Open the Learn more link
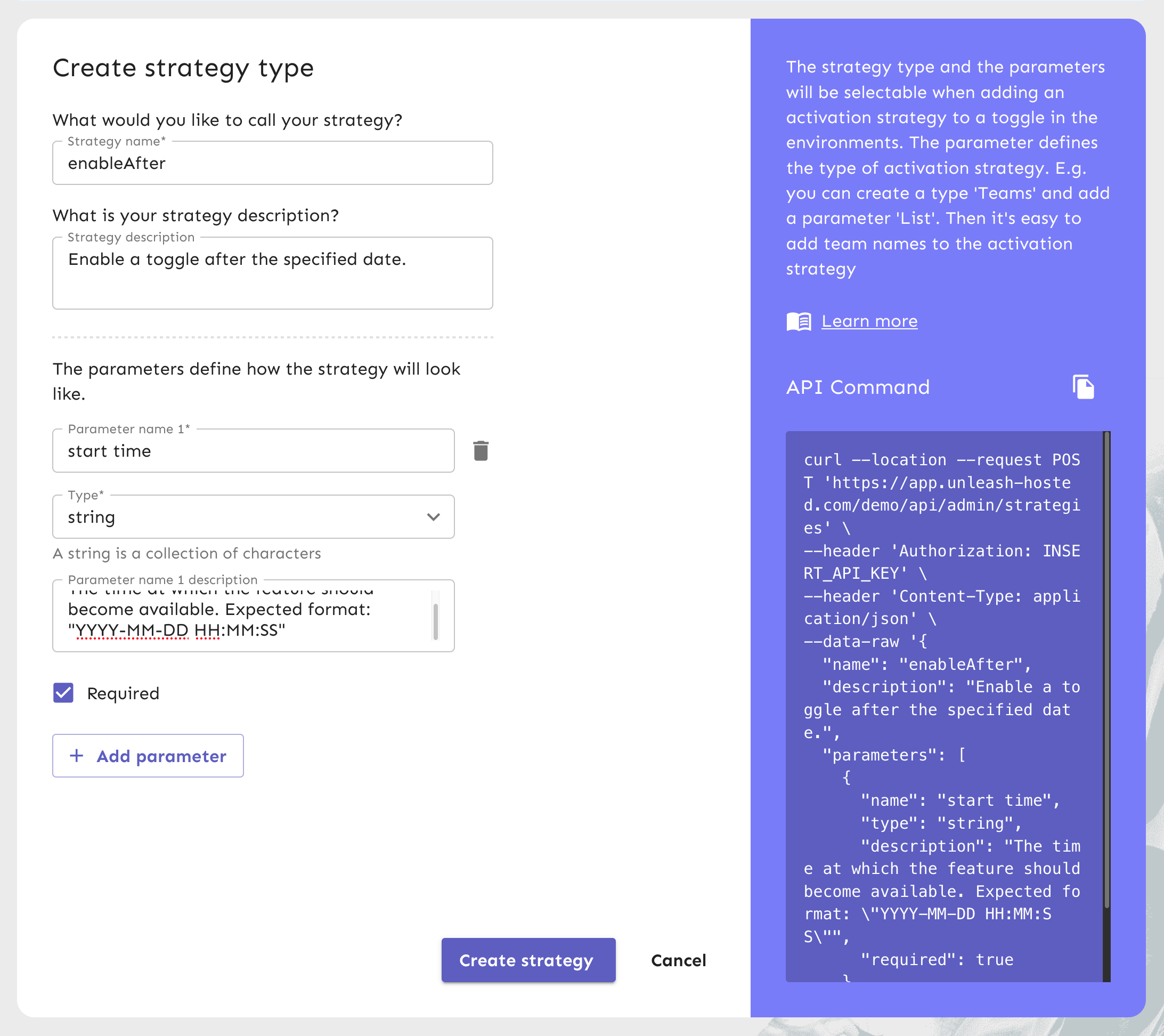Screen dimensions: 1164x1036 click(x=869, y=321)
